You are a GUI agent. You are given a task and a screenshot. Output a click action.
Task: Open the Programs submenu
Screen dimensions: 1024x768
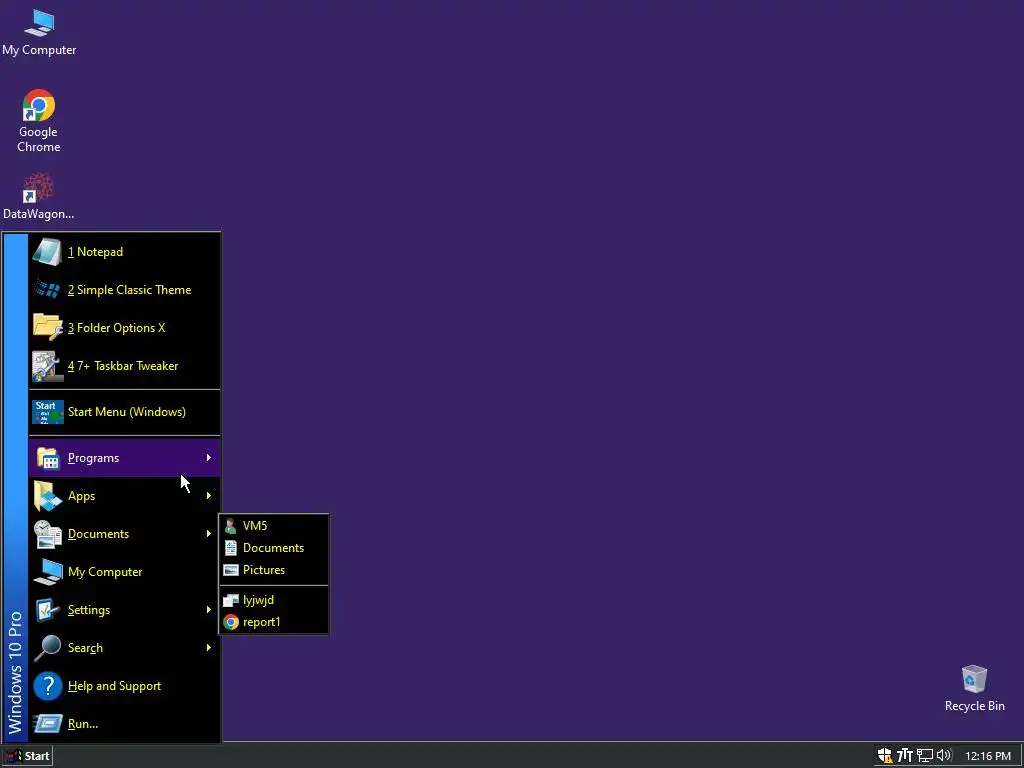pyautogui.click(x=124, y=458)
